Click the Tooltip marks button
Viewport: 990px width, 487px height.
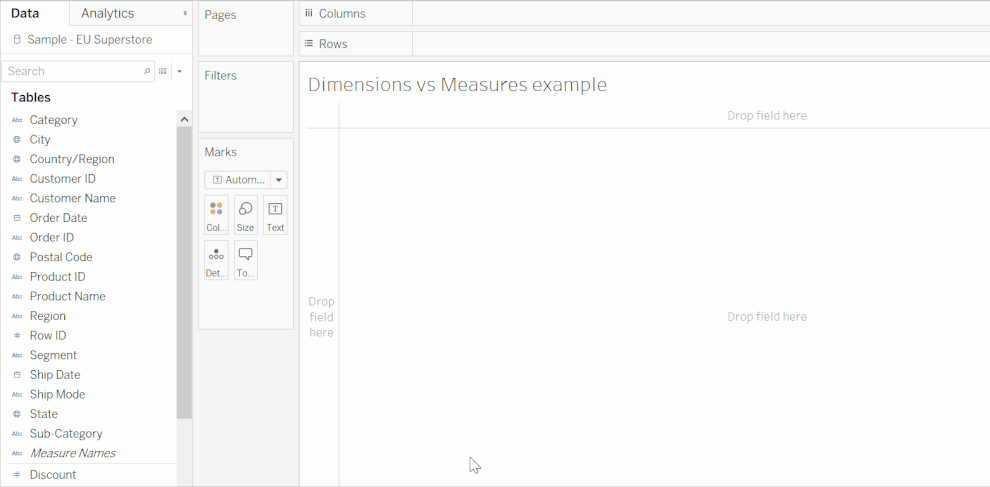245,260
